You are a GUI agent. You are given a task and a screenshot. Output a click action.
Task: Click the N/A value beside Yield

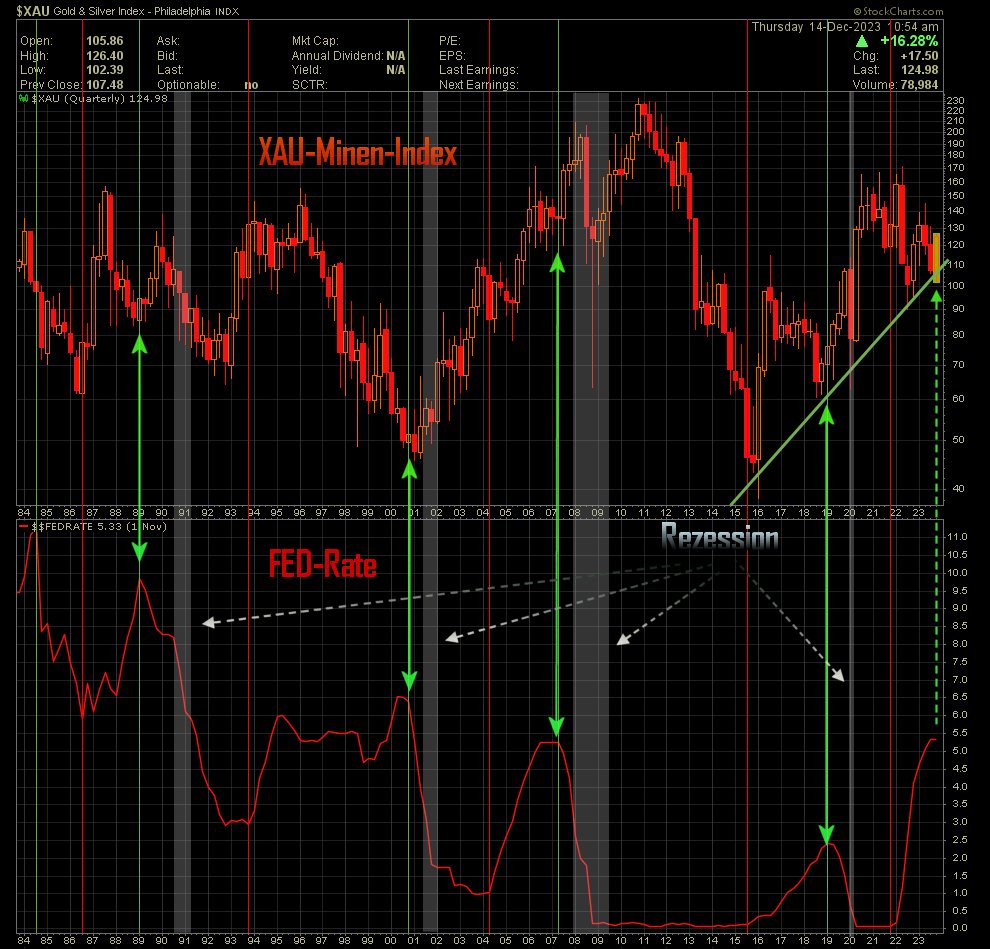click(x=396, y=70)
